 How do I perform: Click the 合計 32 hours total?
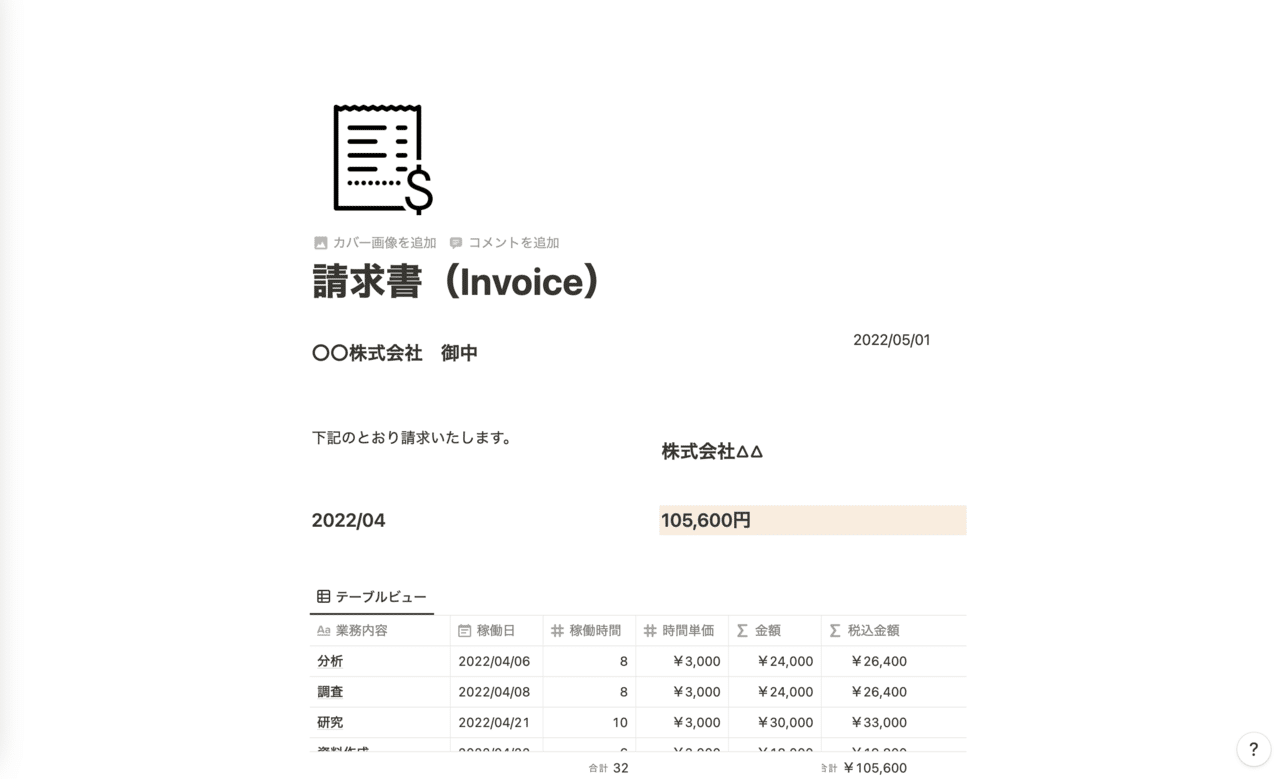point(608,768)
